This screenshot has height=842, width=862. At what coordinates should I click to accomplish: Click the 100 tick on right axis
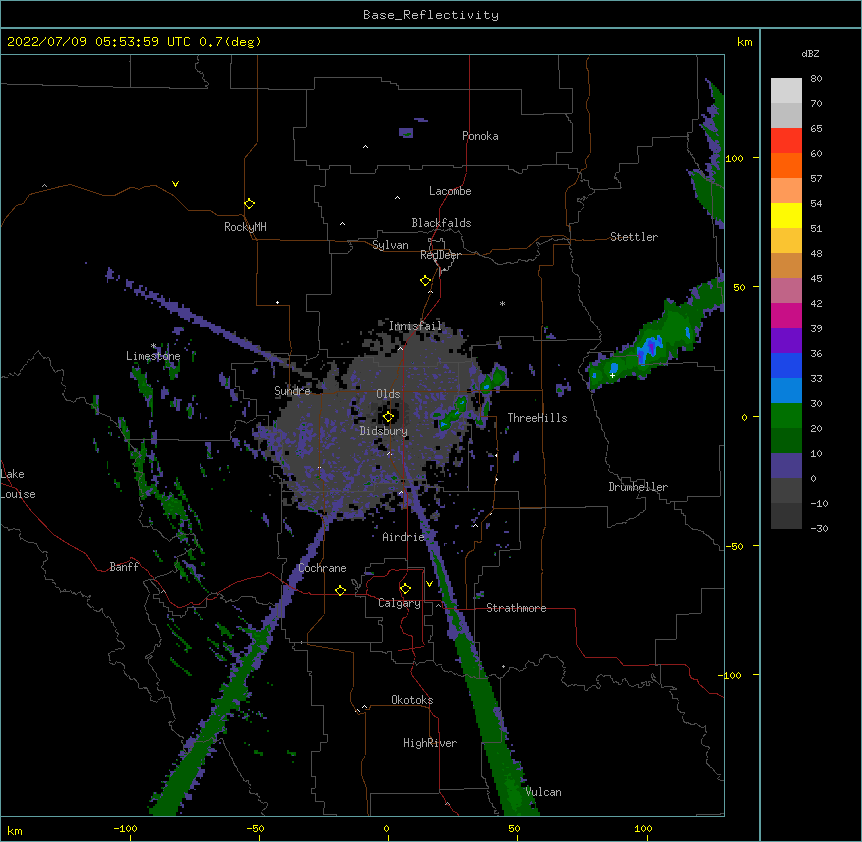pyautogui.click(x=734, y=158)
